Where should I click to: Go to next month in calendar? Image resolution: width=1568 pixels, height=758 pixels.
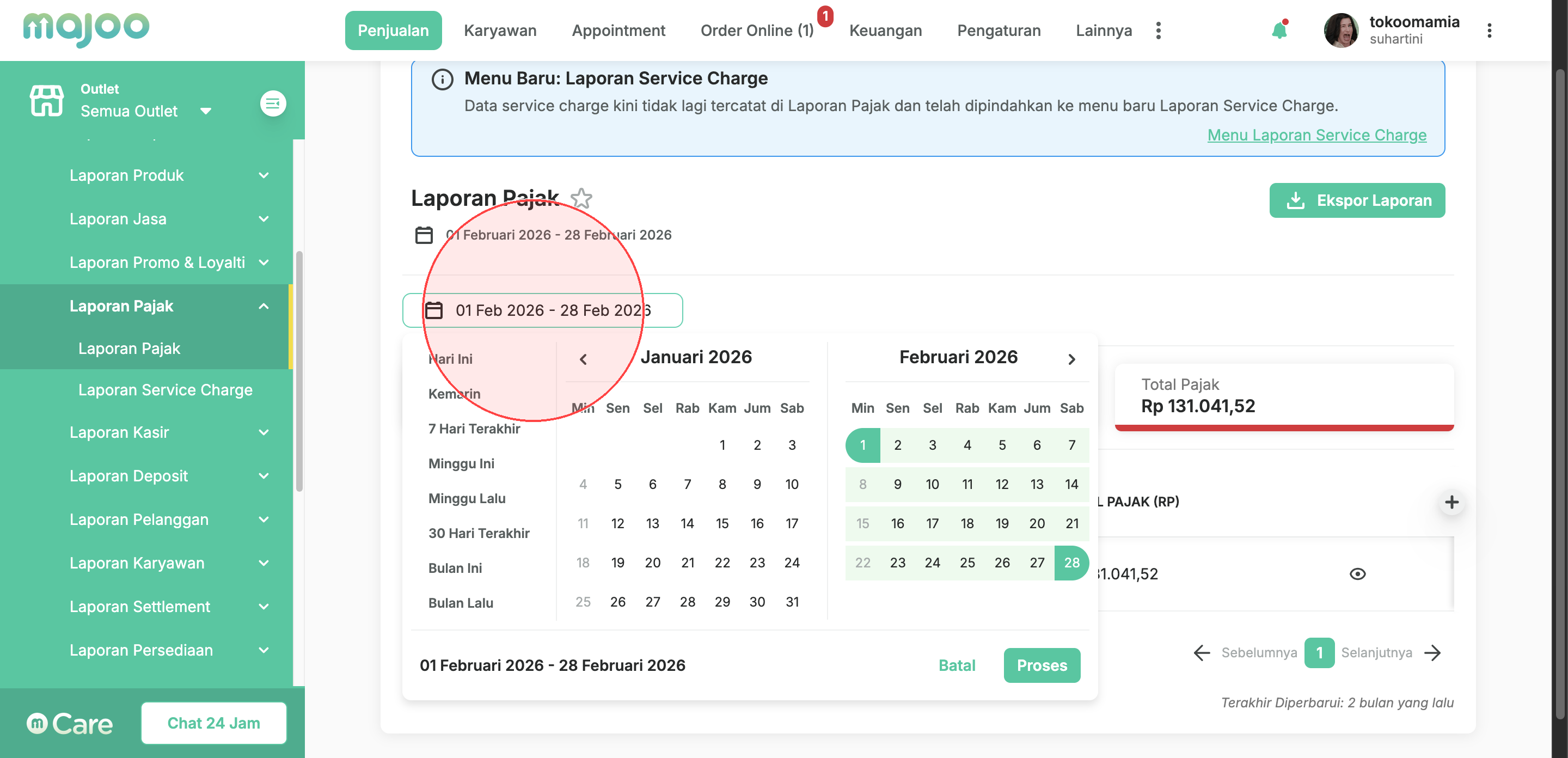[1071, 359]
